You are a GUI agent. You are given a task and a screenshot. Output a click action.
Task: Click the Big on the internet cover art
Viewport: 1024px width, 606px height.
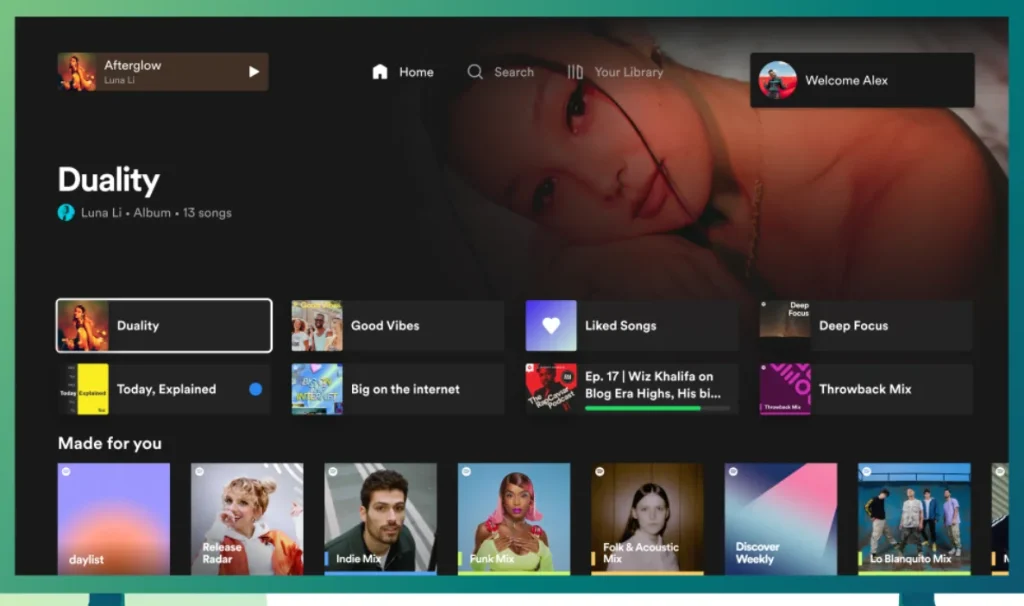pyautogui.click(x=317, y=389)
